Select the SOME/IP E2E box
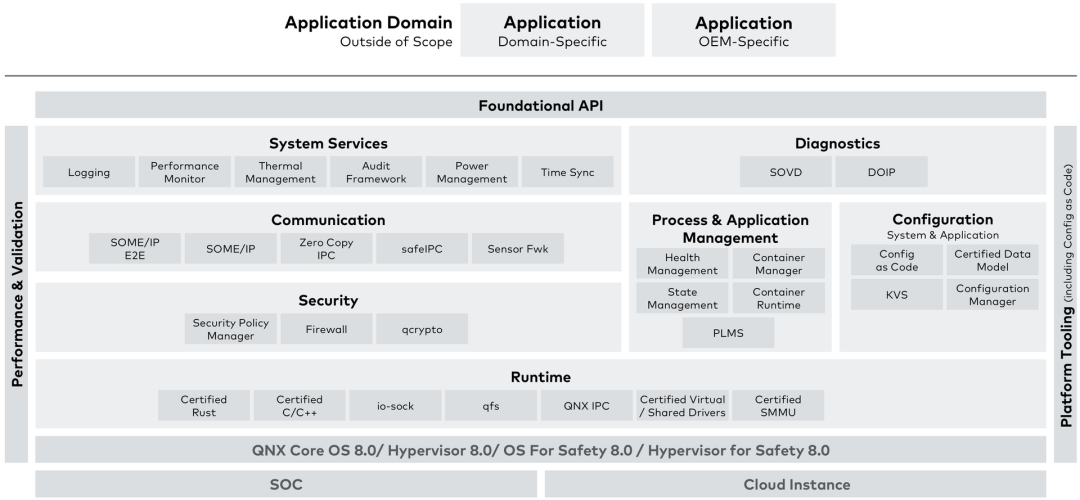Screen dimensions: 1080x500 (135, 249)
